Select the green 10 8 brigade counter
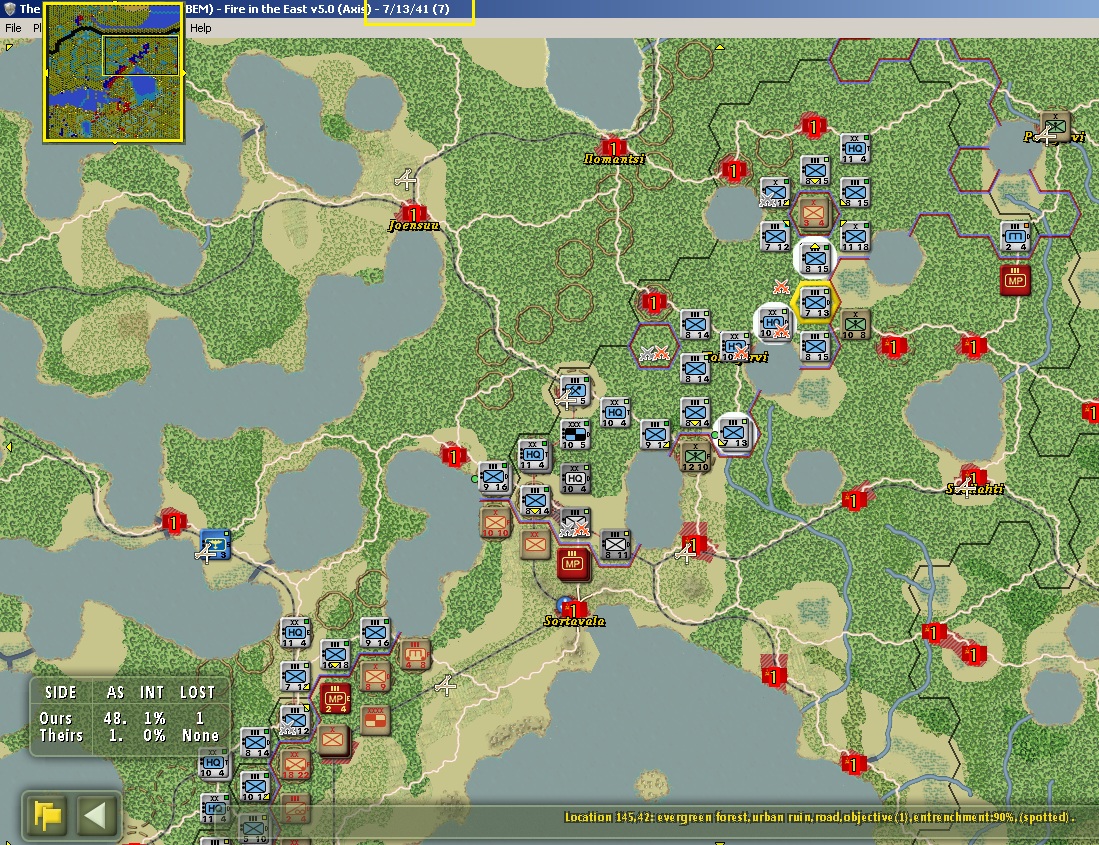The height and width of the screenshot is (845, 1099). pyautogui.click(x=855, y=325)
